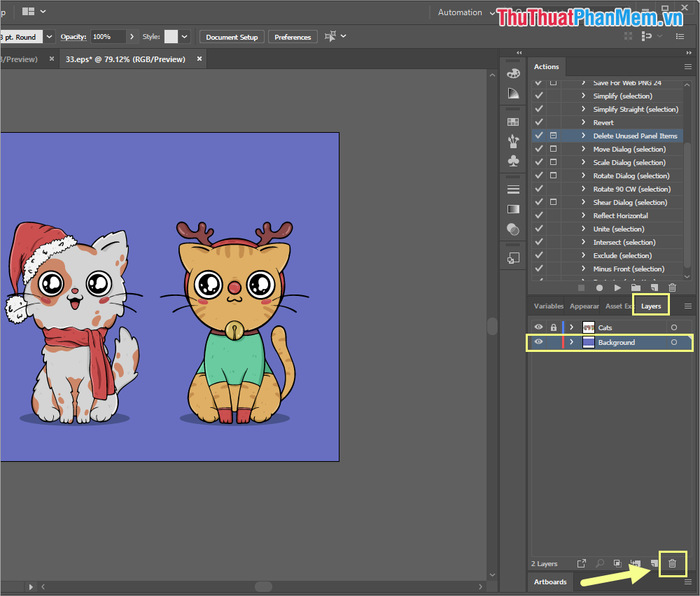Click Collect for Export icon
Image resolution: width=700 pixels, height=596 pixels.
pyautogui.click(x=581, y=563)
